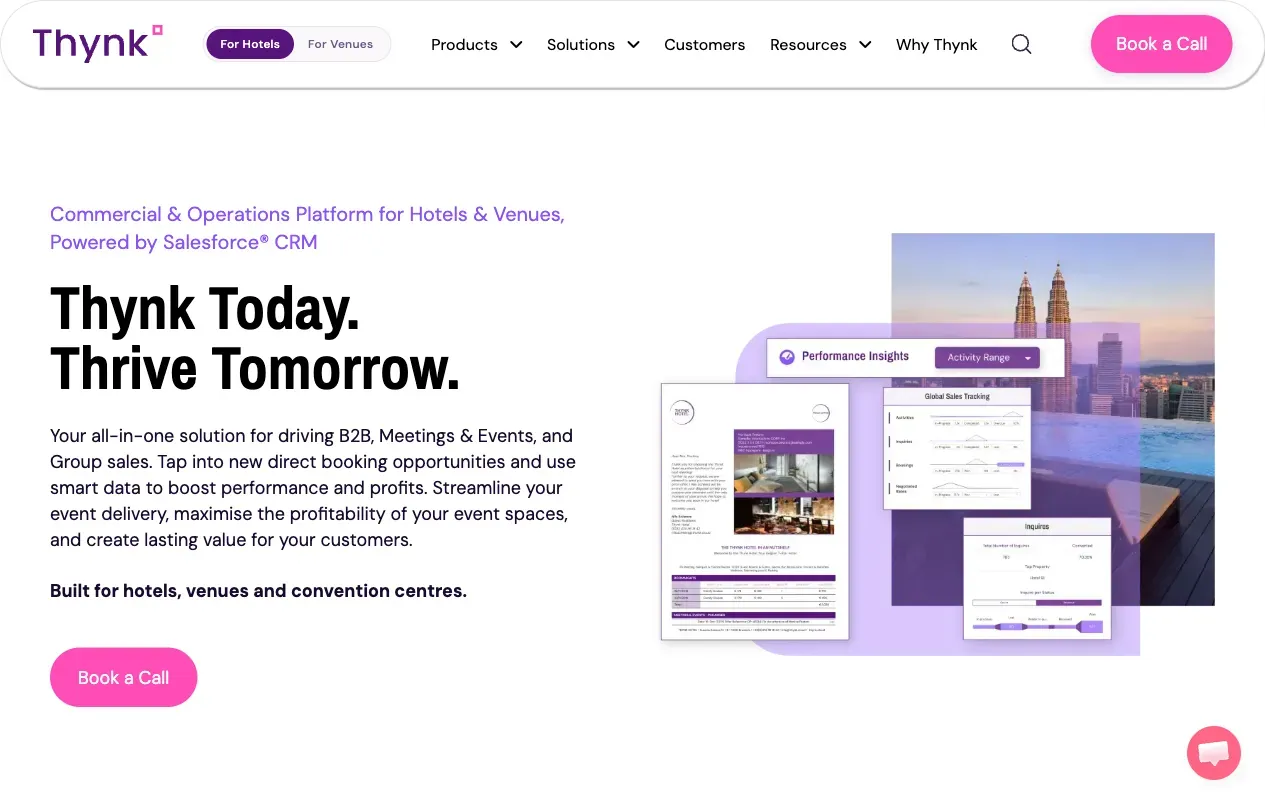Open the Why Thynk page

937,45
